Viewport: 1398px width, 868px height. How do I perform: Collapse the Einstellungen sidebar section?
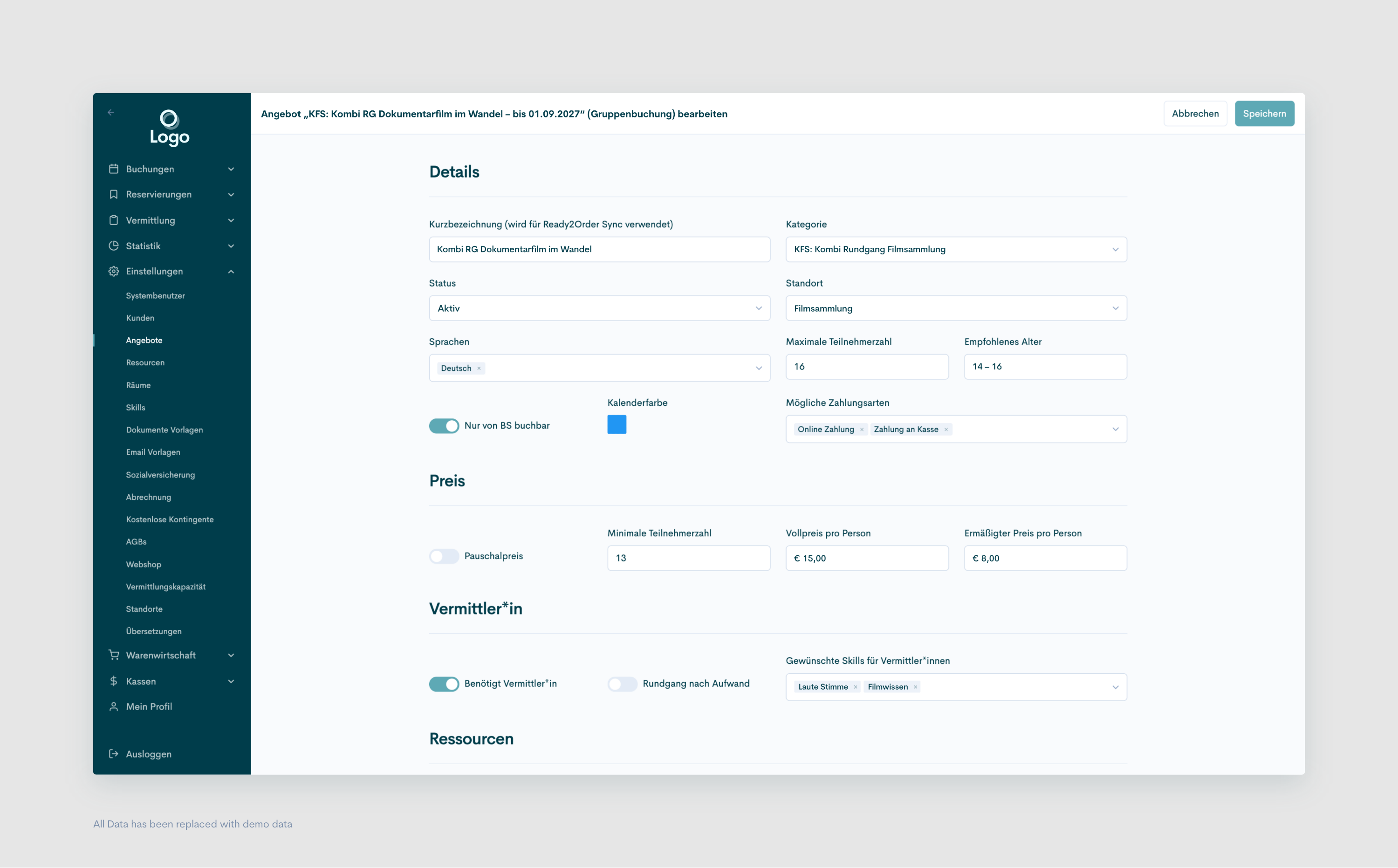click(x=231, y=272)
